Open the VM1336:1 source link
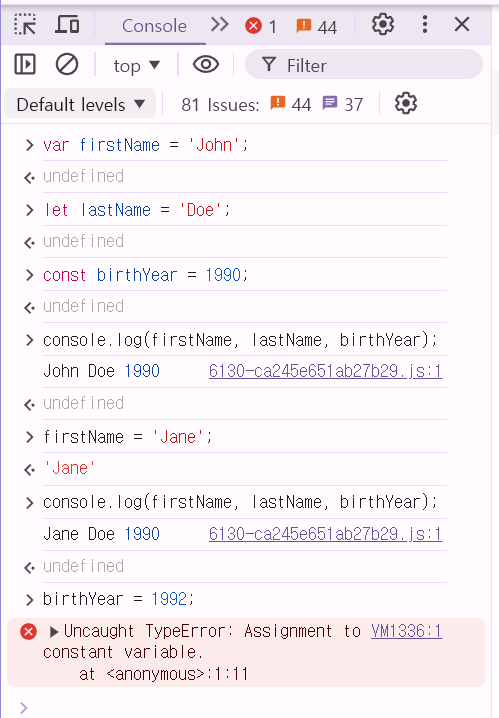Screen dimensions: 499x718 coord(407,631)
